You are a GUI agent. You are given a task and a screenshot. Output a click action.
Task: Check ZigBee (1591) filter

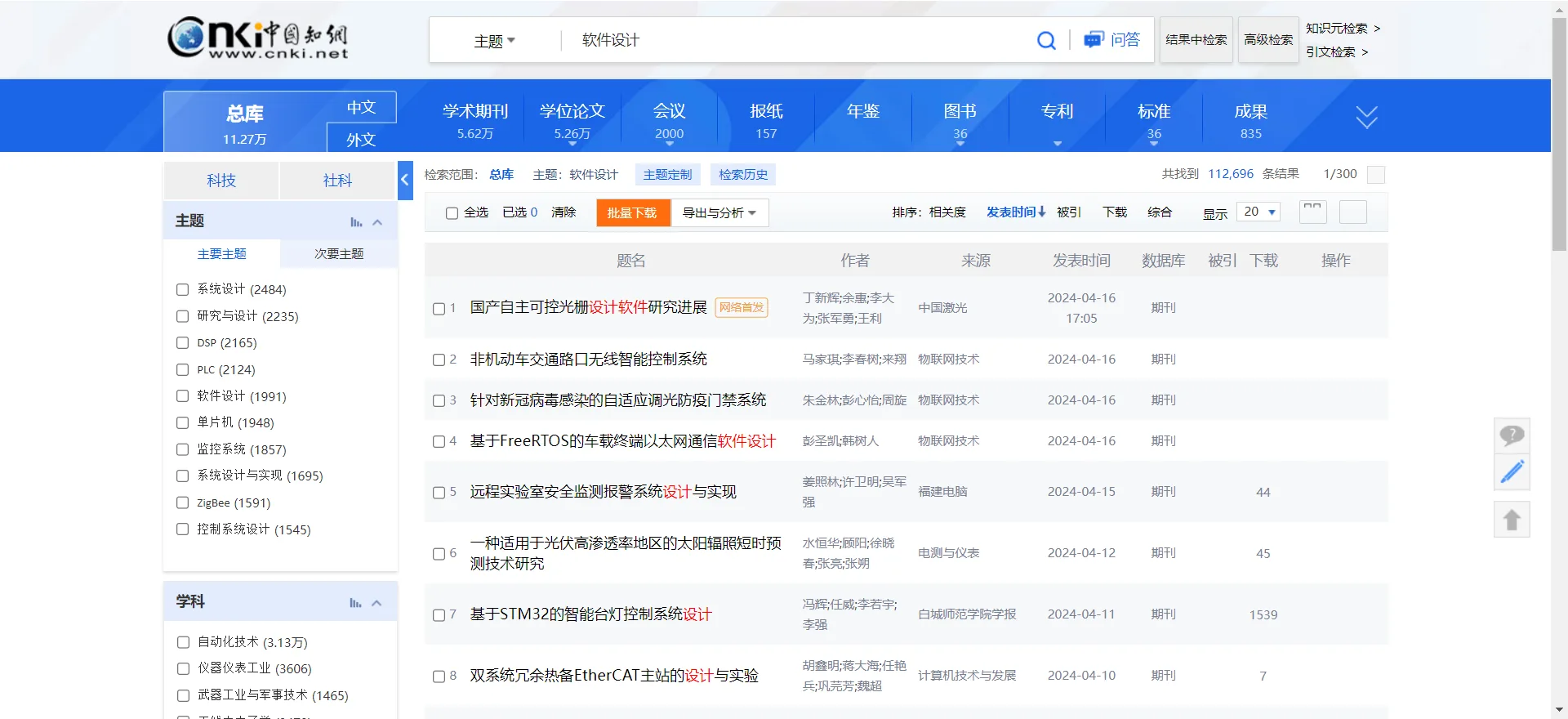183,503
